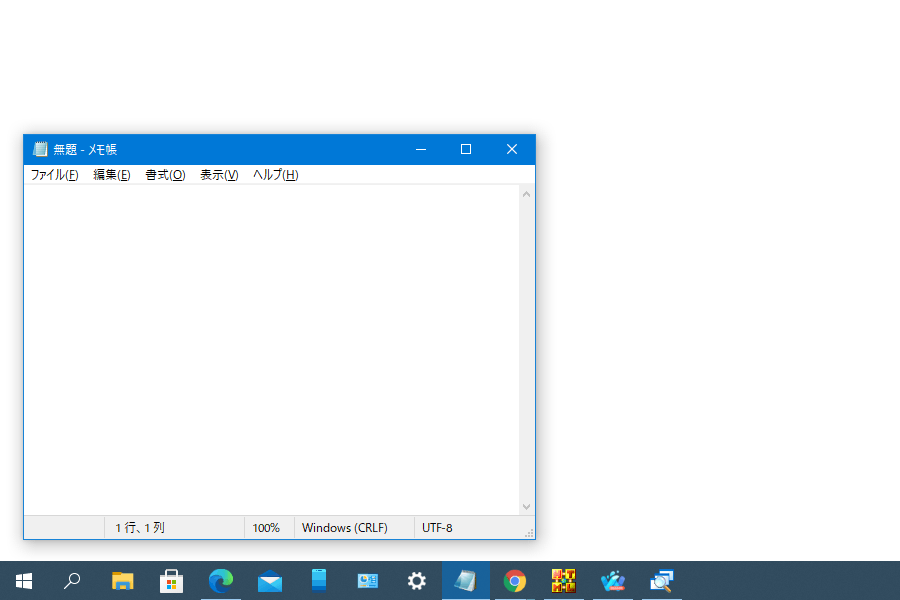Switch to Google Chrome on the taskbar

[515, 581]
